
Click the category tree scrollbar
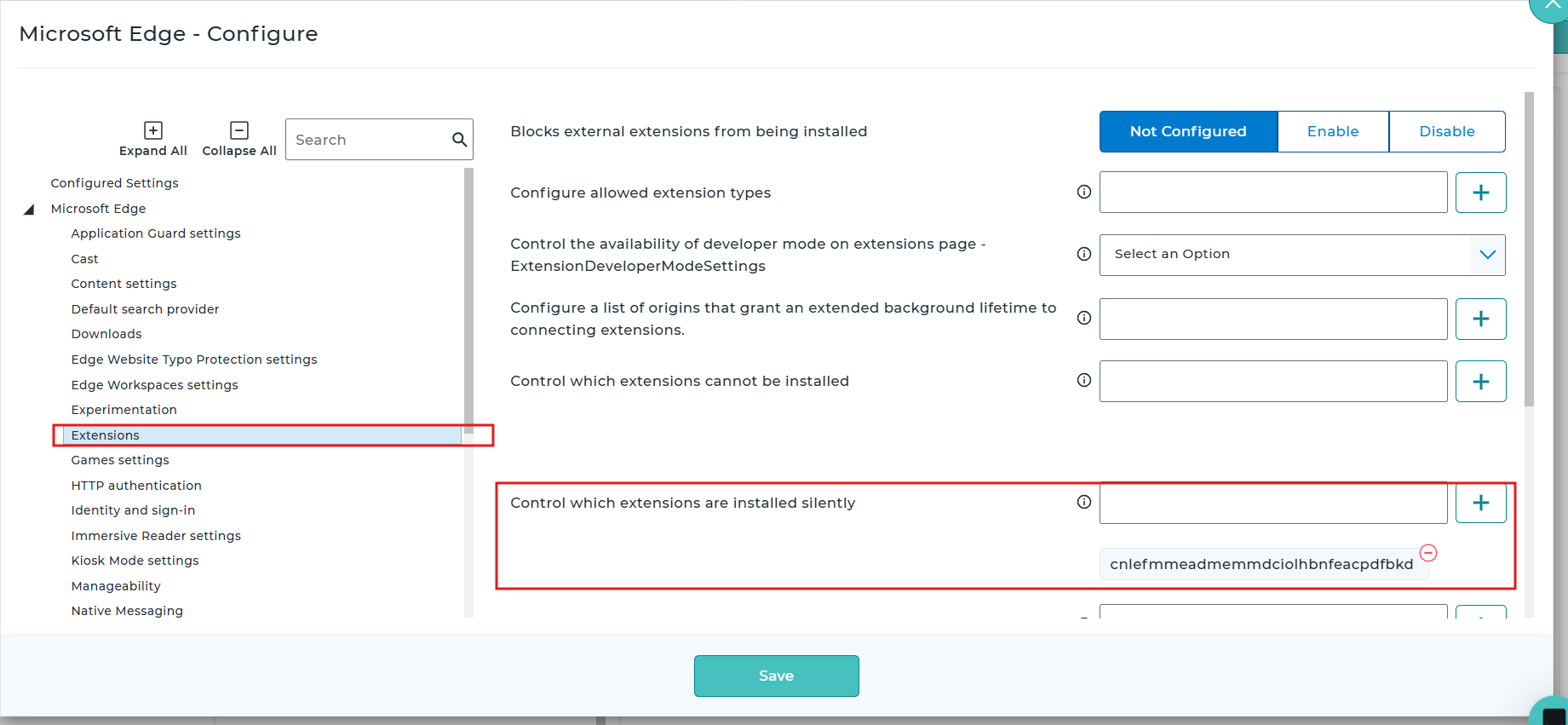tap(468, 300)
